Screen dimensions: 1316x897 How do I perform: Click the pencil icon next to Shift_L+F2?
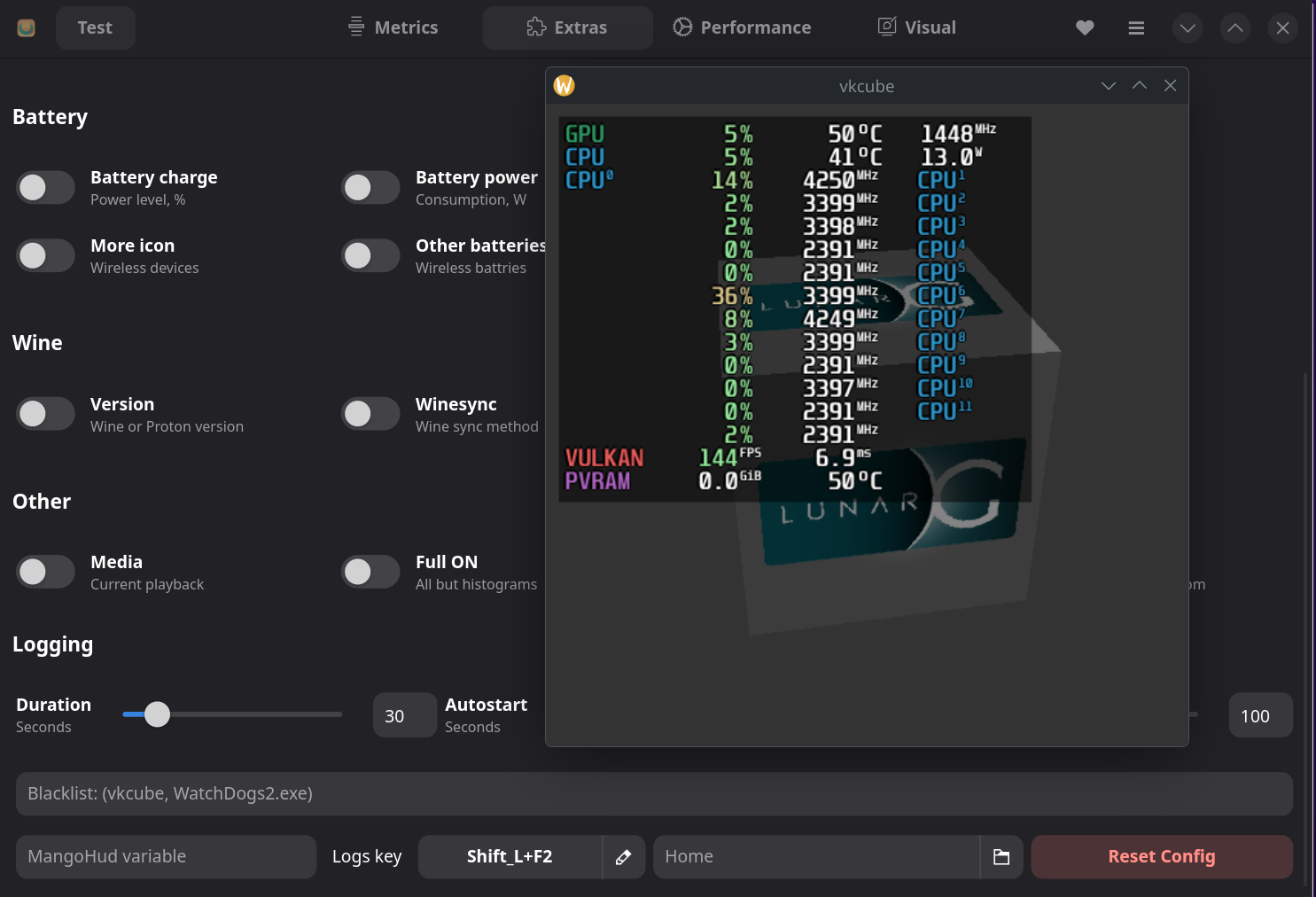(623, 856)
